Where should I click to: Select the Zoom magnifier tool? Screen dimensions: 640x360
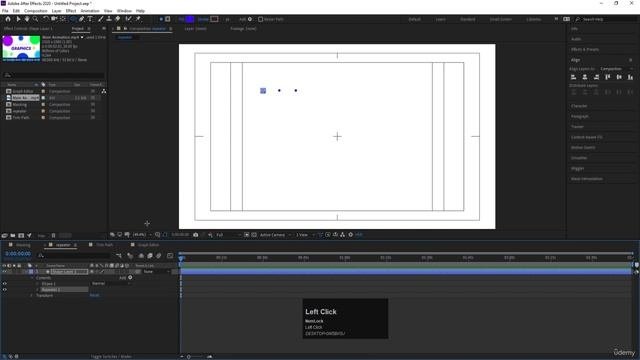pos(36,19)
